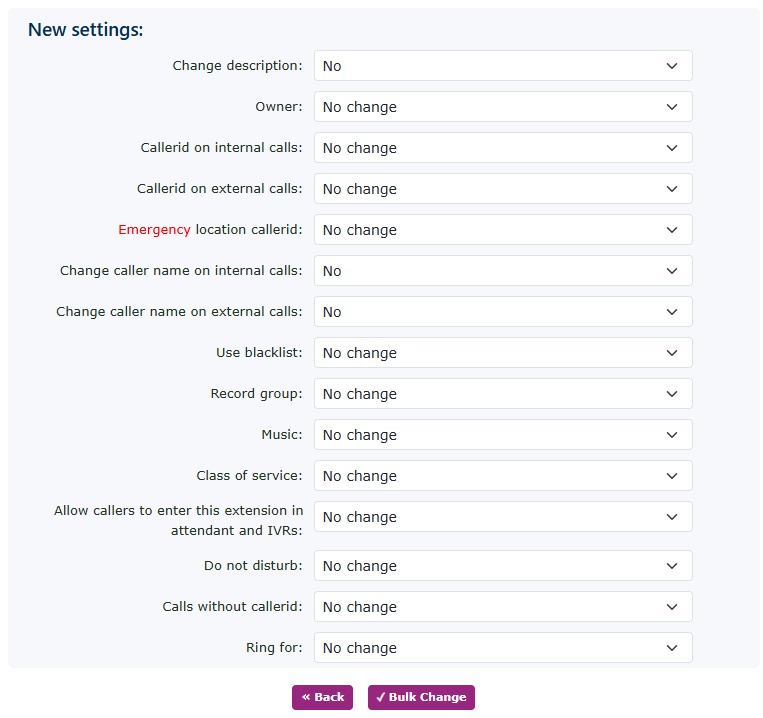The width and height of the screenshot is (763, 718).
Task: Expand Emergency location callerid dropdown
Action: 502,230
